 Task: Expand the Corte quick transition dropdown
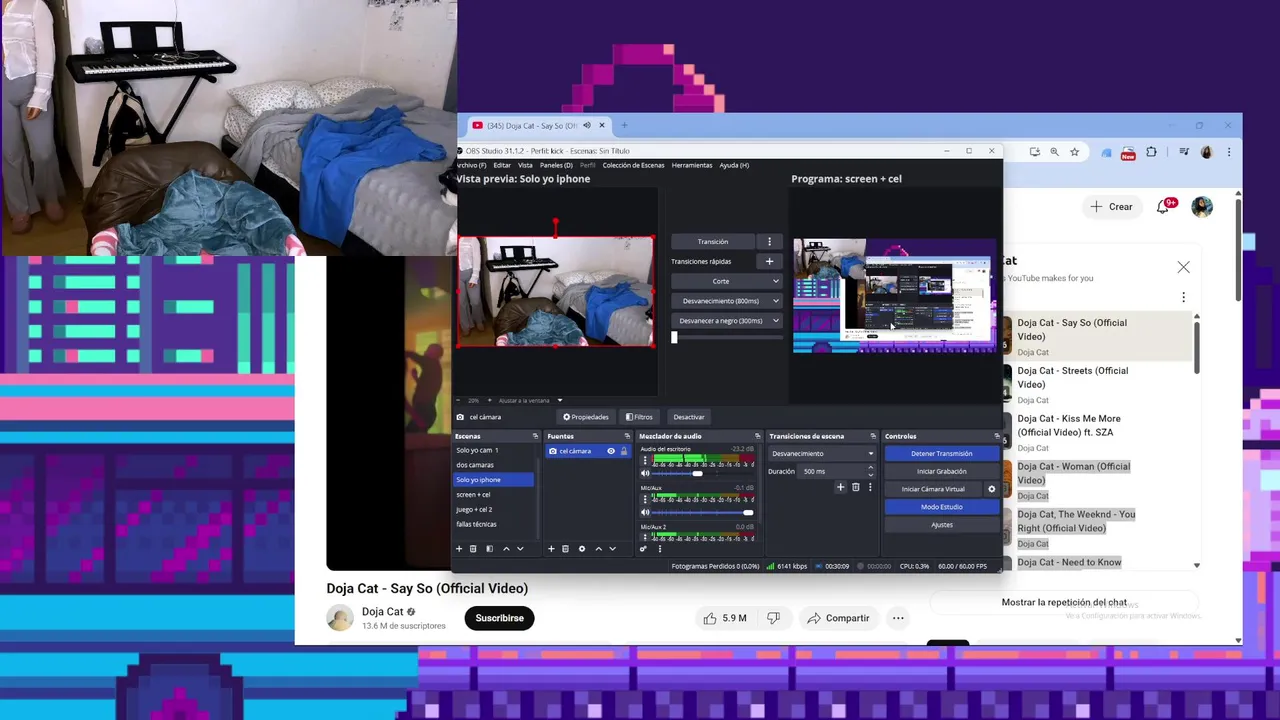(776, 281)
